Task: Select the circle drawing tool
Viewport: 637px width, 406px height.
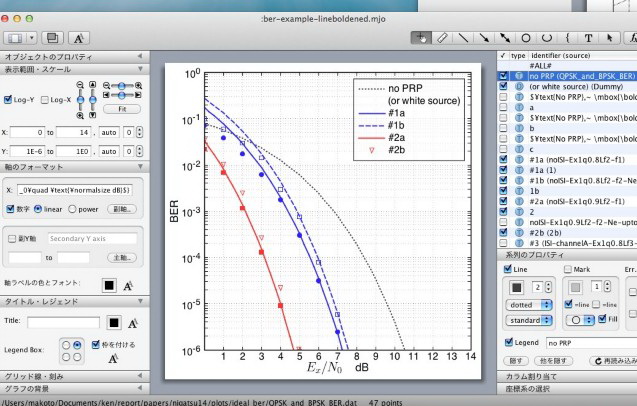Action: point(526,38)
